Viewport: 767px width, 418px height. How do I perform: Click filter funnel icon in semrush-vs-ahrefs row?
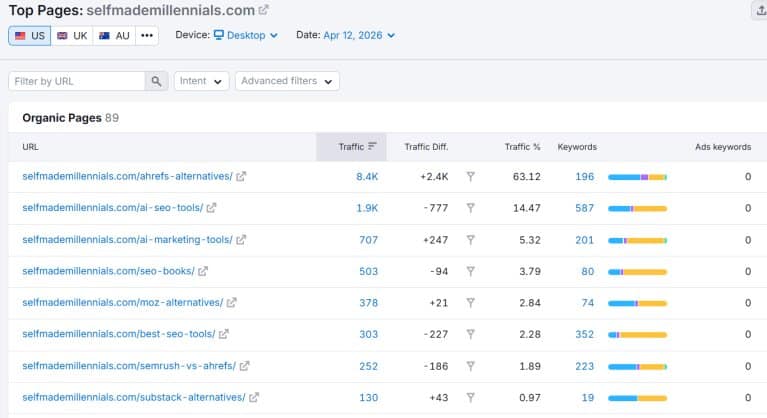point(471,366)
